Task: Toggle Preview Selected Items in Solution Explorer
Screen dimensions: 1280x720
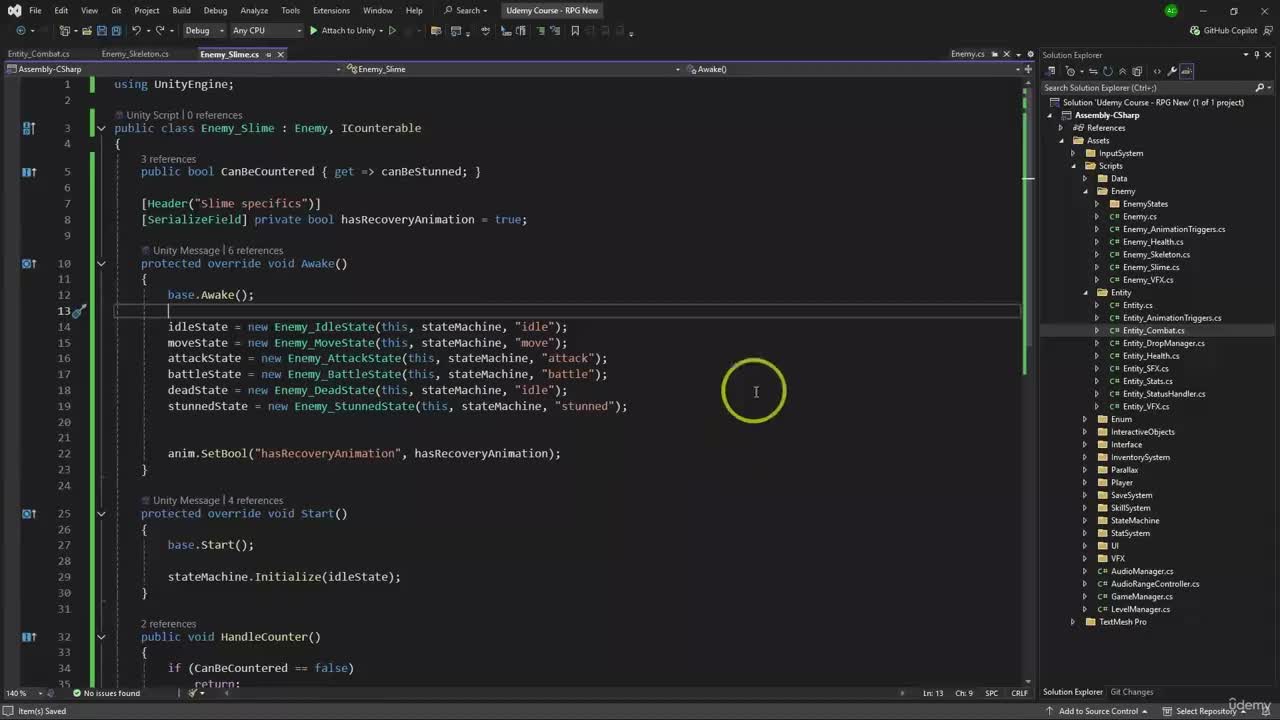Action: click(x=1186, y=71)
